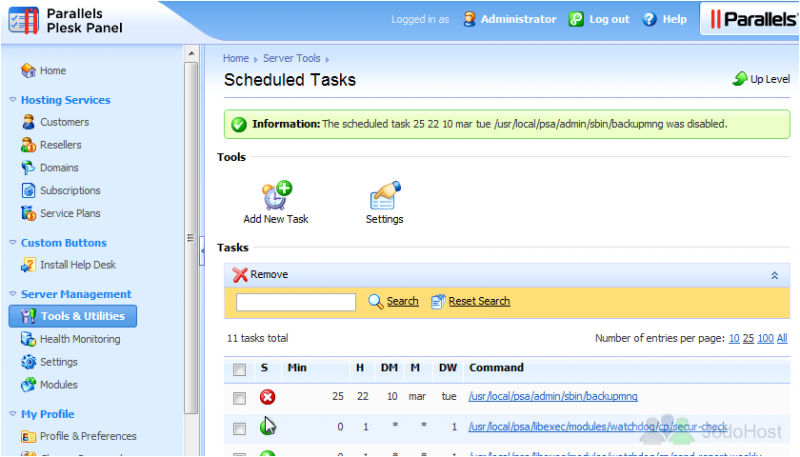
Task: Click the Service Plans icon
Action: coord(28,213)
